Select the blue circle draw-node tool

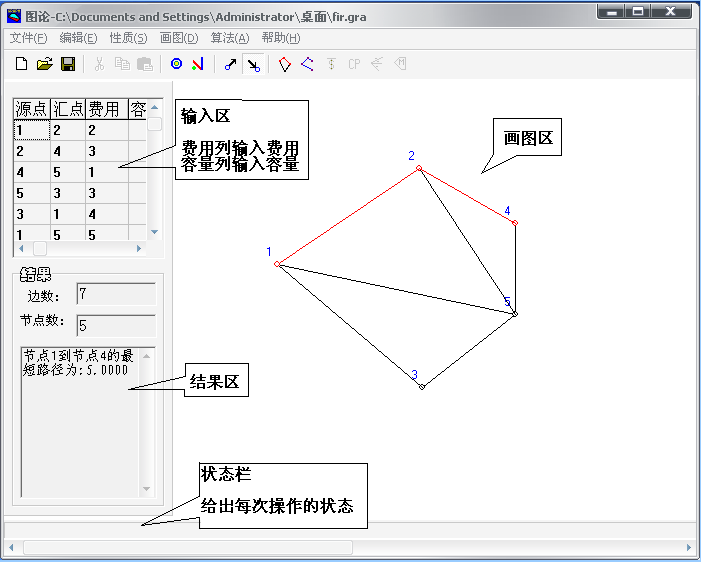177,64
